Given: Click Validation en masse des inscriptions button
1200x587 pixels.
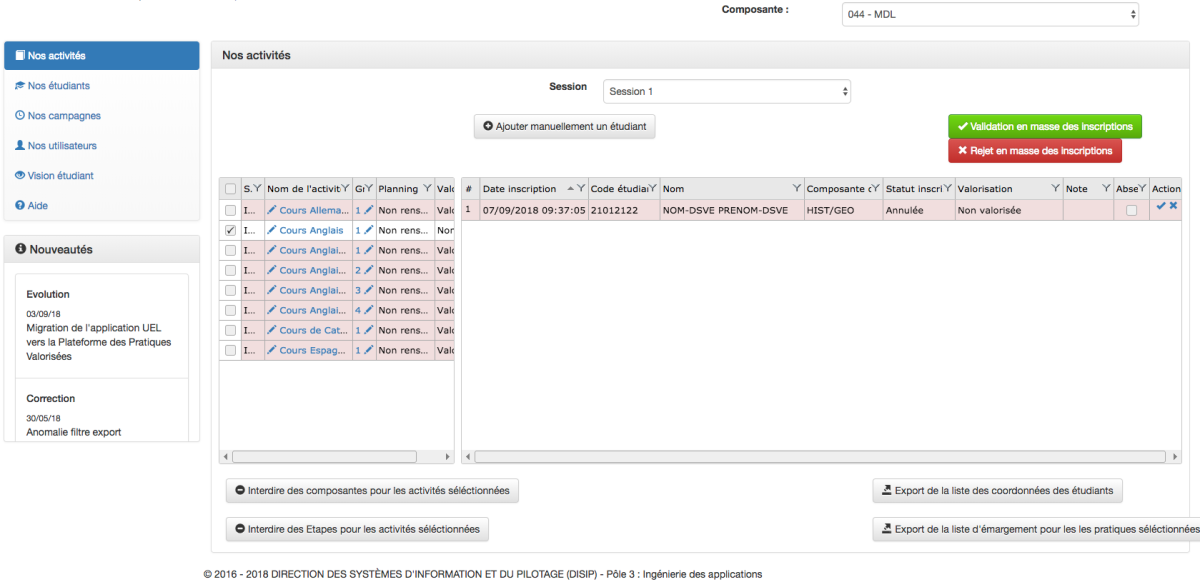Looking at the screenshot, I should pos(1044,127).
